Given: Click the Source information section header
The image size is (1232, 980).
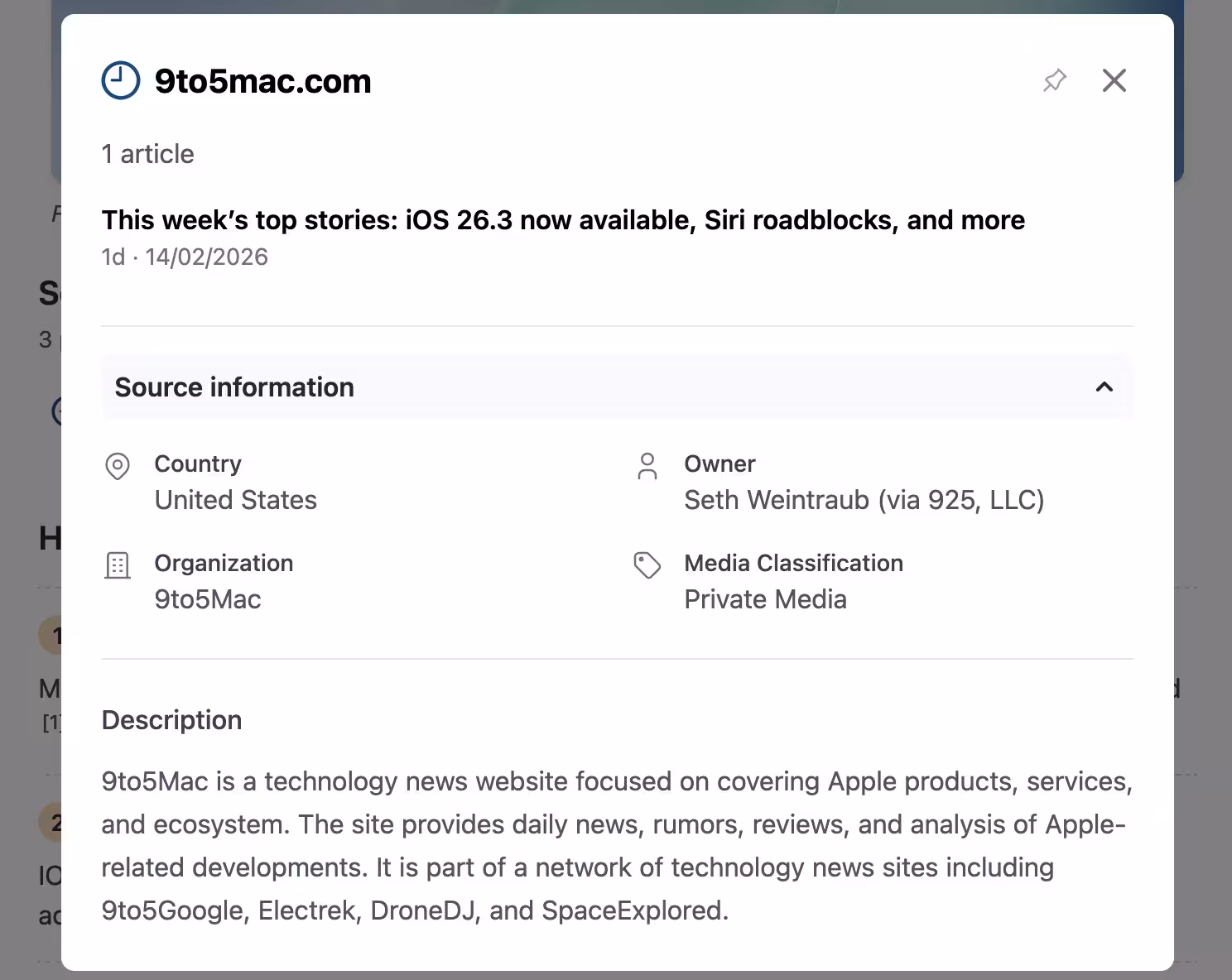Looking at the screenshot, I should [x=234, y=387].
